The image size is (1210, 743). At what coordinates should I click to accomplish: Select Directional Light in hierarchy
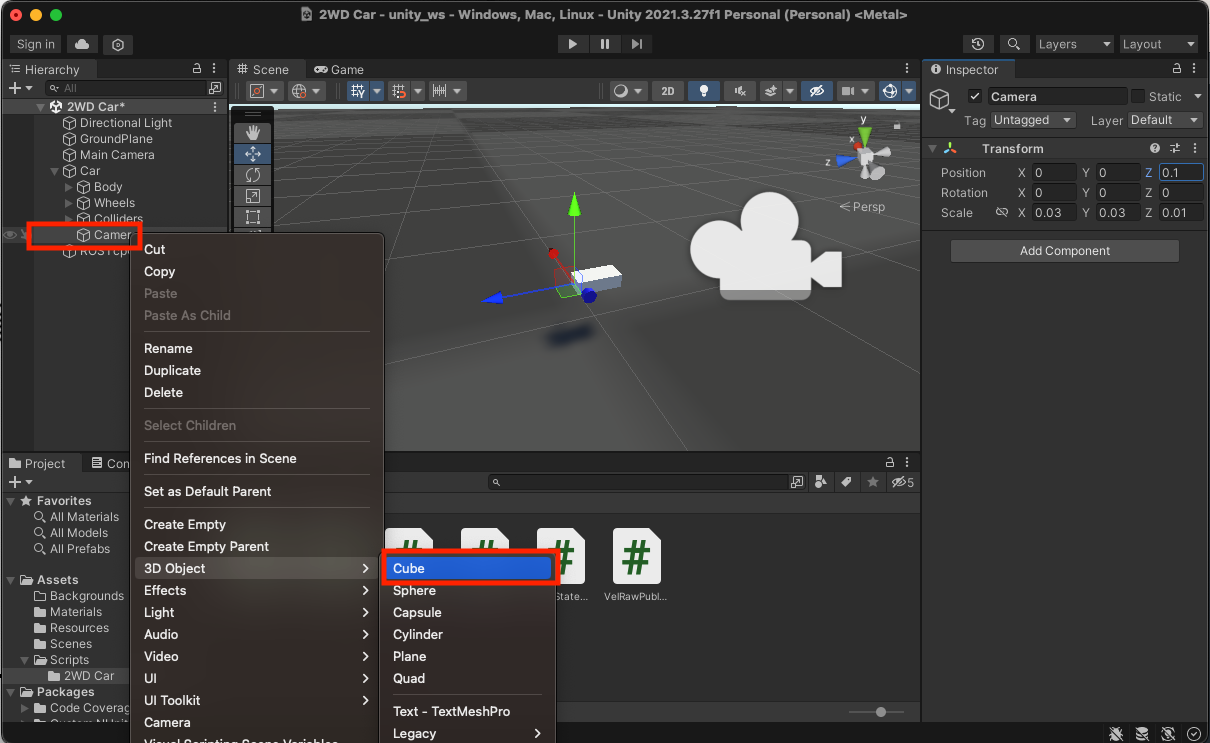click(x=126, y=123)
